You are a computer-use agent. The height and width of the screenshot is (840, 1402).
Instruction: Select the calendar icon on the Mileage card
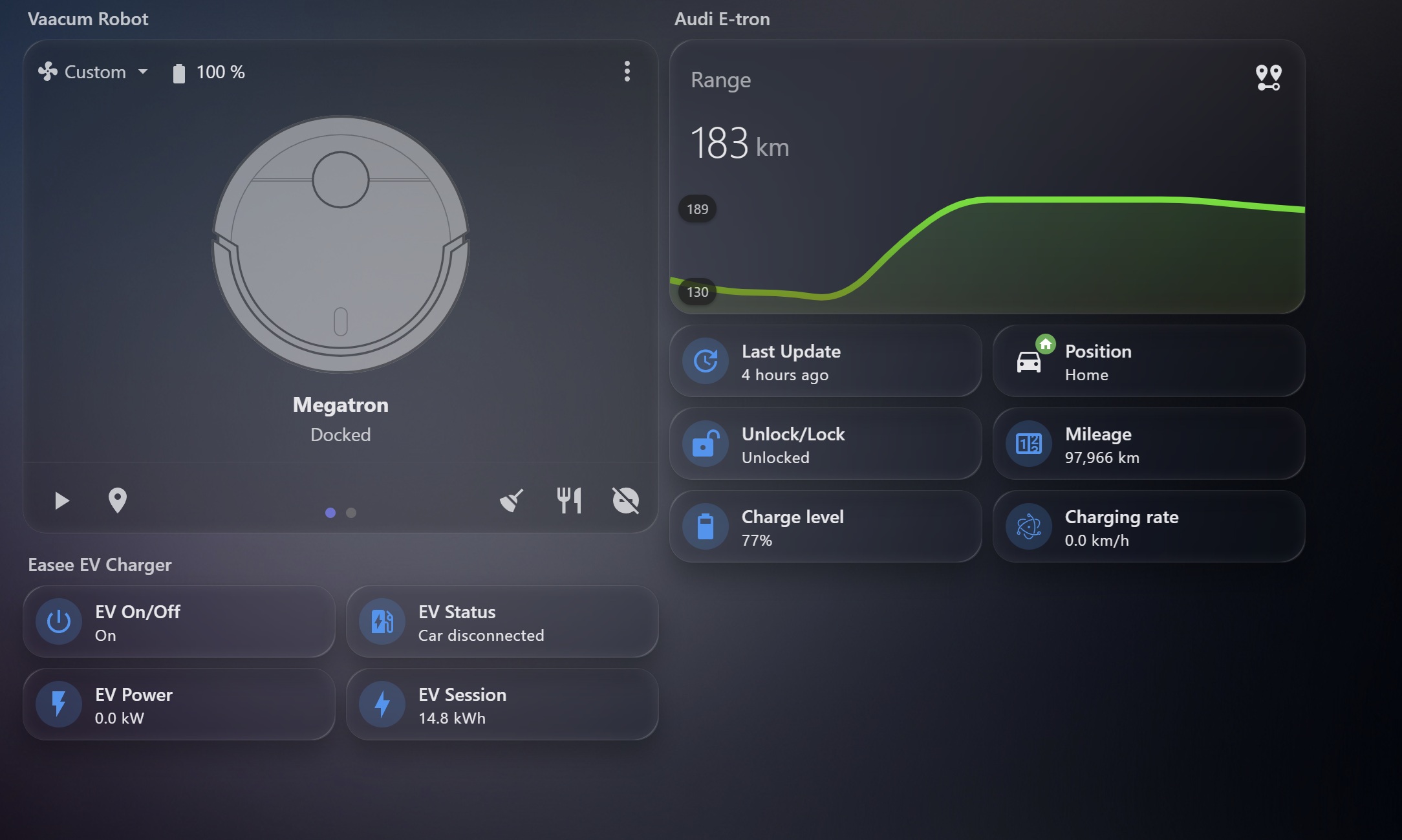(x=1029, y=444)
